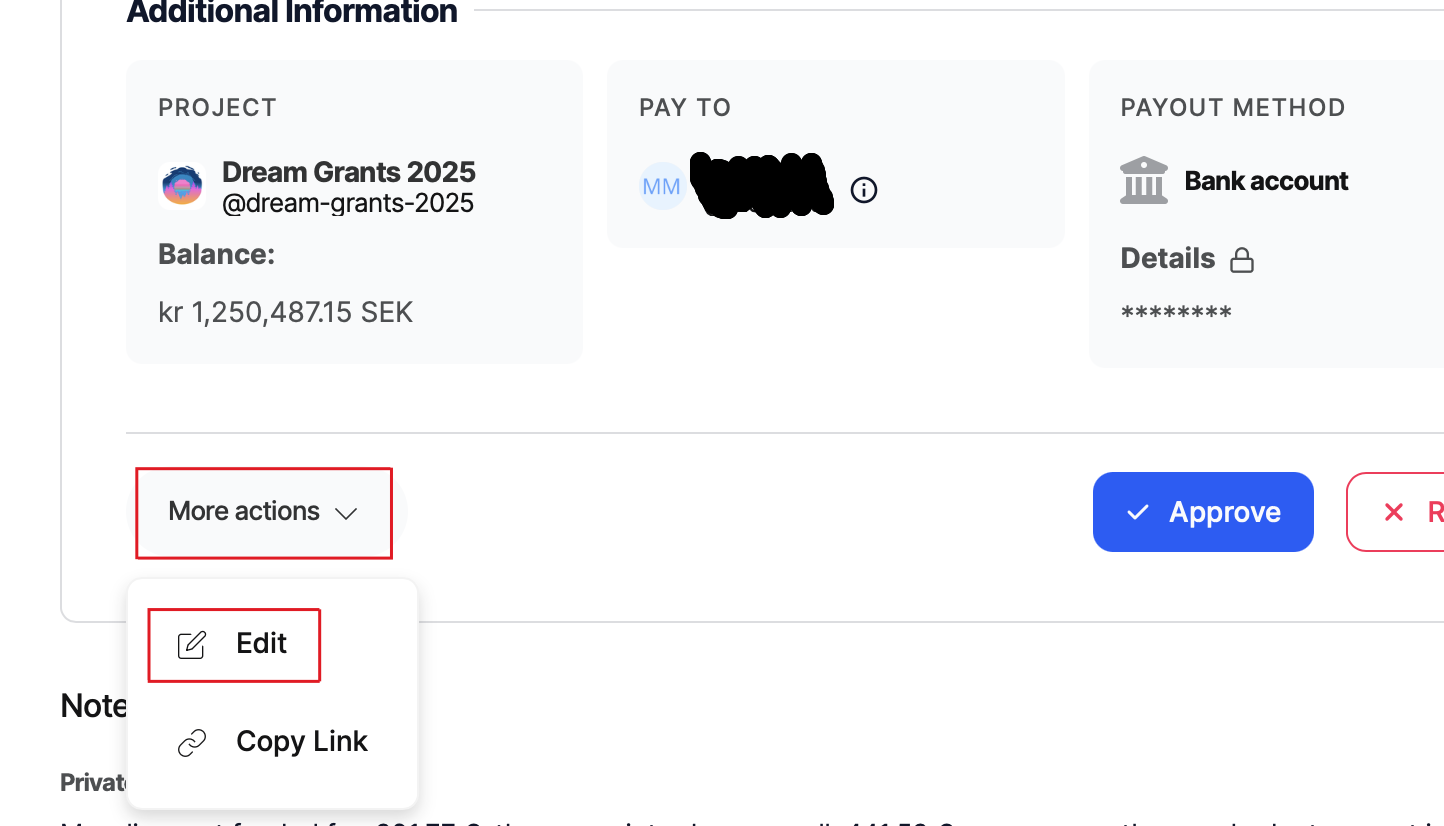Click the Bank account payout method label

point(1266,181)
